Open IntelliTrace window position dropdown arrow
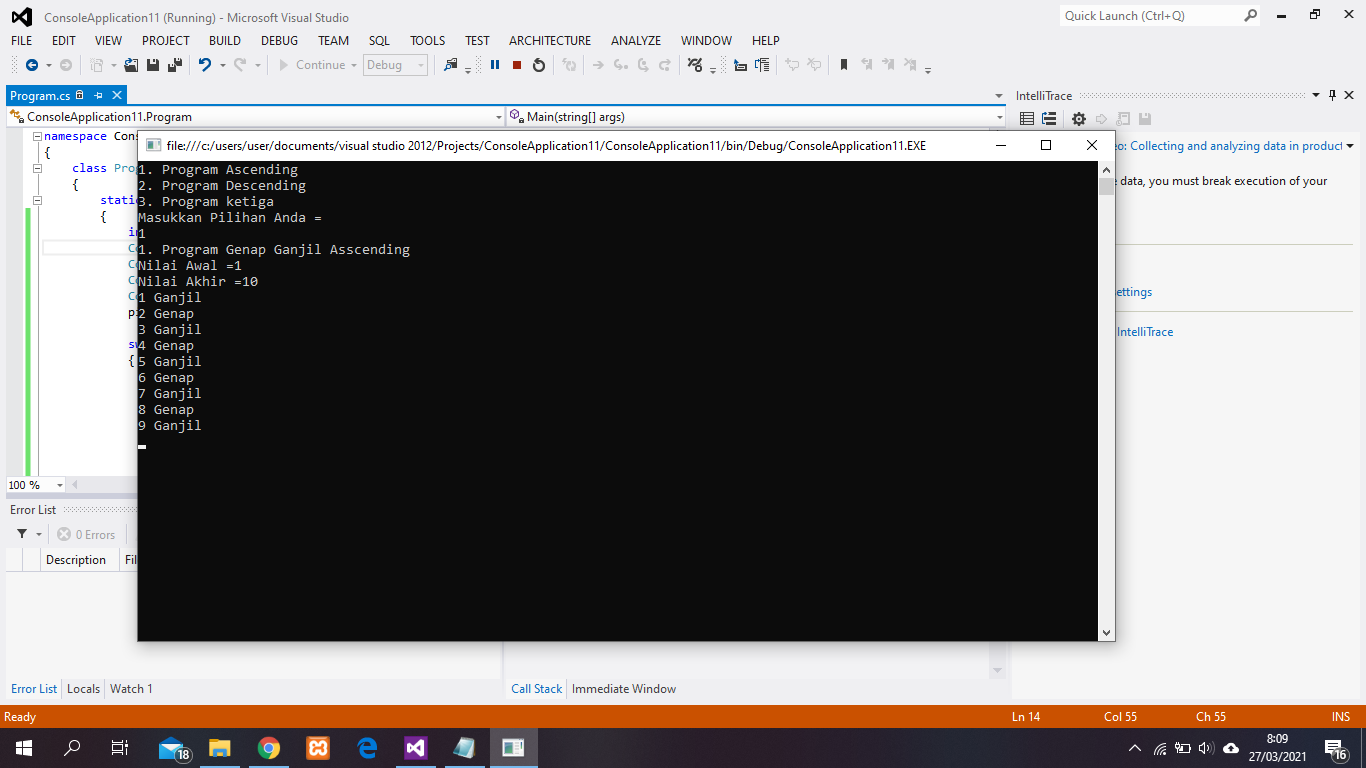This screenshot has height=768, width=1366. (1315, 95)
